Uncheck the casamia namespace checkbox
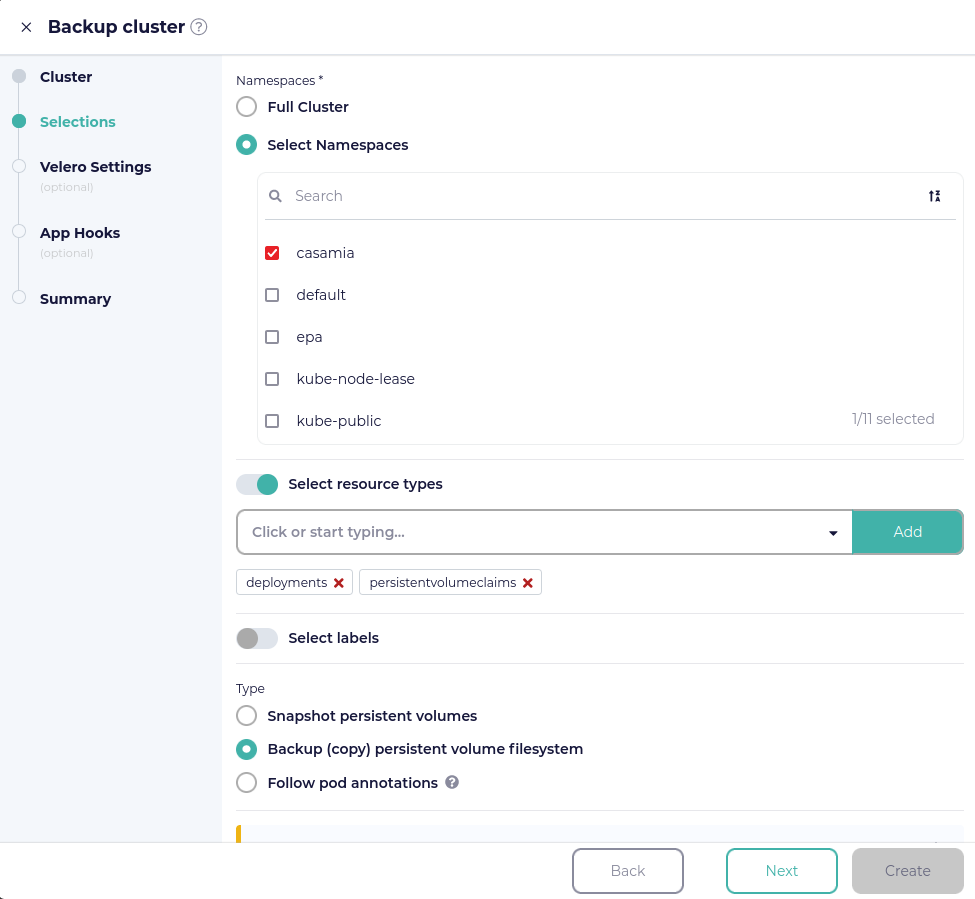The image size is (975, 899). point(272,253)
